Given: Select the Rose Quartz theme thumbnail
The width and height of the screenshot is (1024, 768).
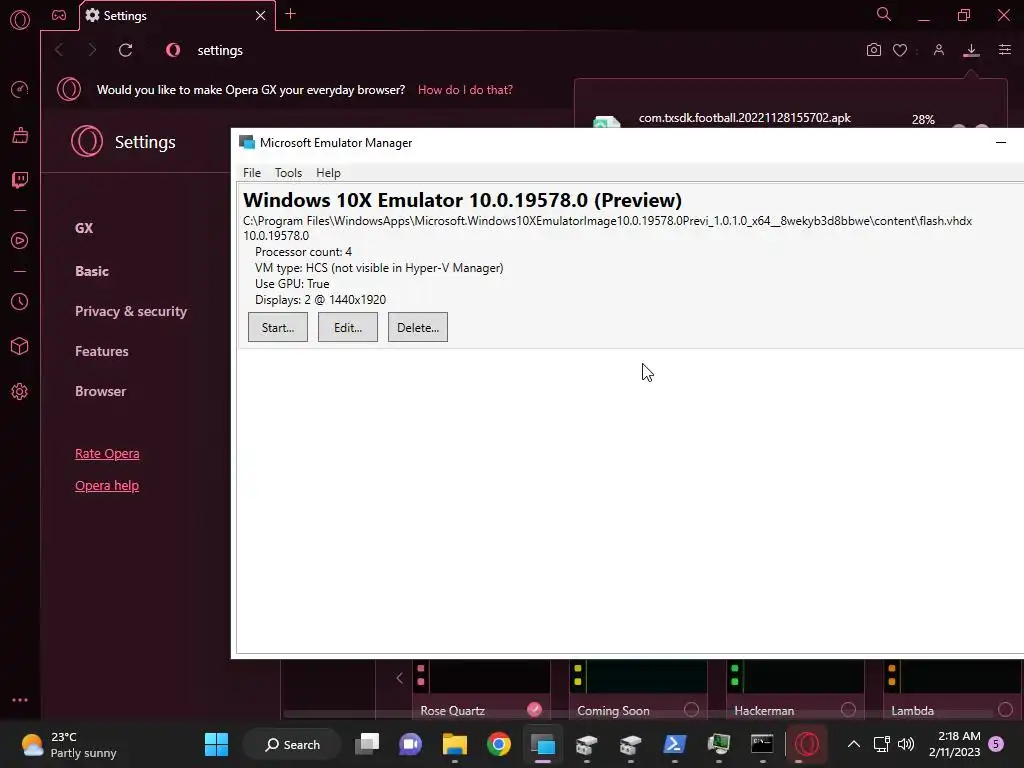Looking at the screenshot, I should 482,677.
